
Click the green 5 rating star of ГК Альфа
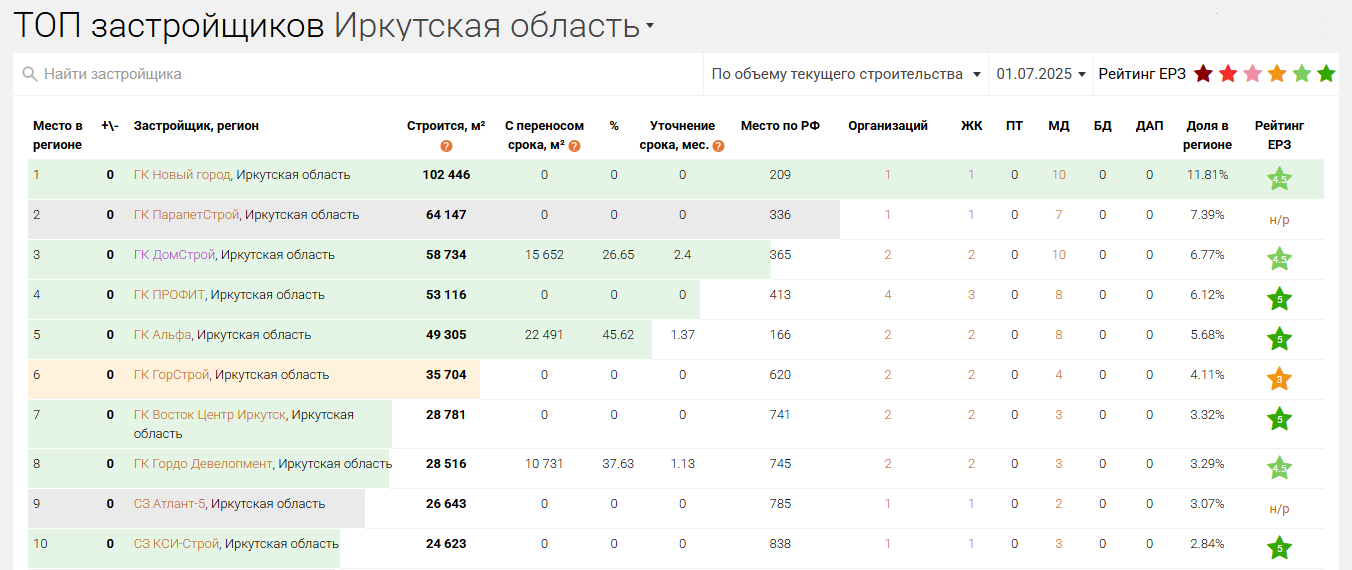coord(1279,339)
